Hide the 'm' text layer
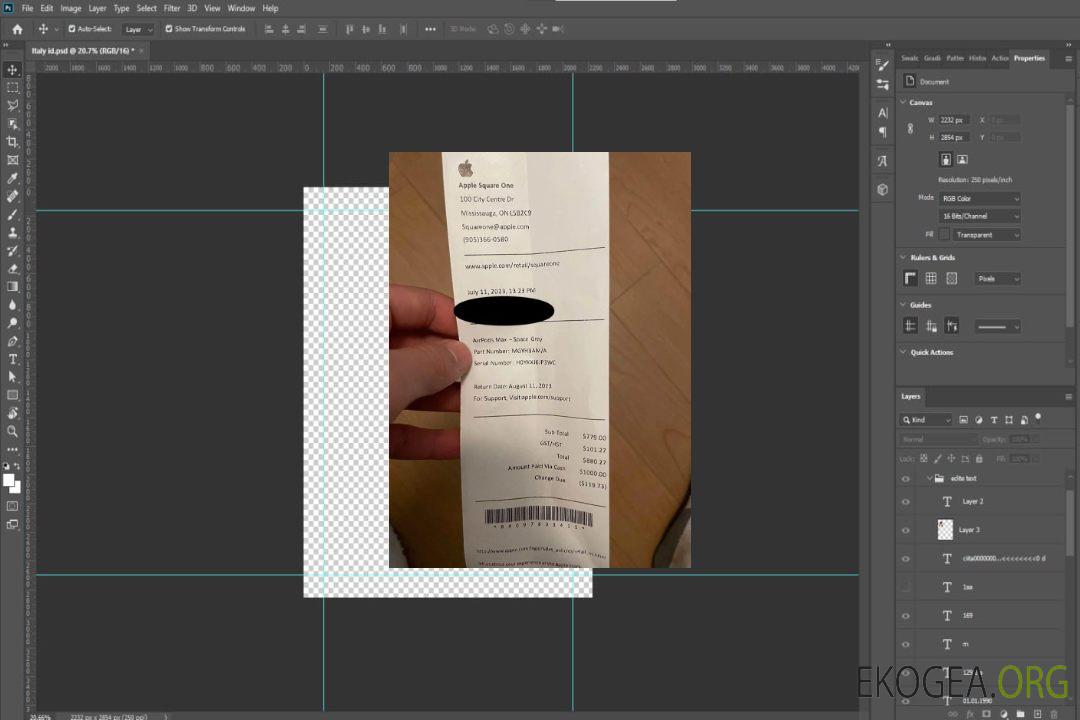The width and height of the screenshot is (1080, 720). [906, 645]
